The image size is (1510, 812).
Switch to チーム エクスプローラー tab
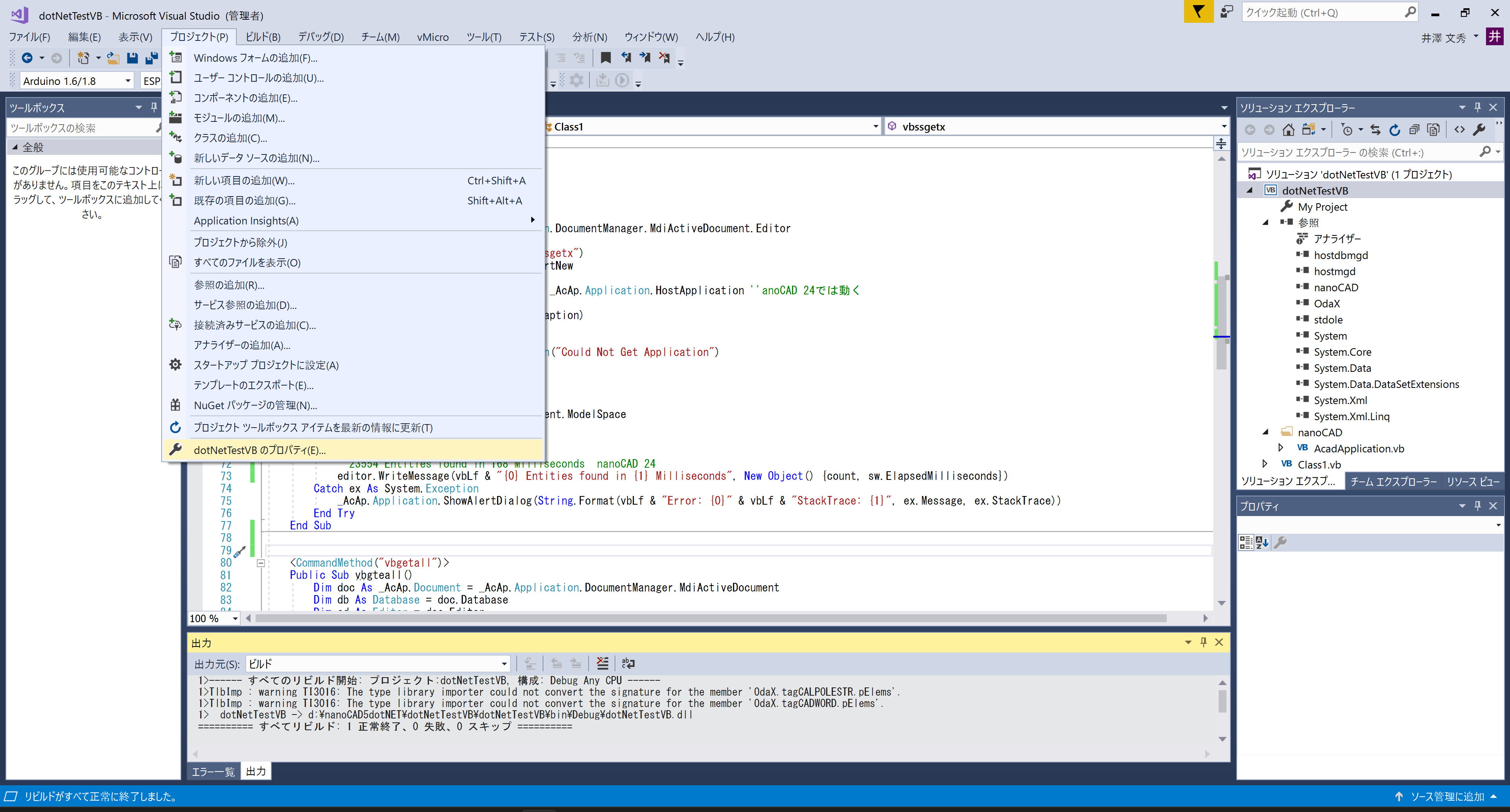1393,481
